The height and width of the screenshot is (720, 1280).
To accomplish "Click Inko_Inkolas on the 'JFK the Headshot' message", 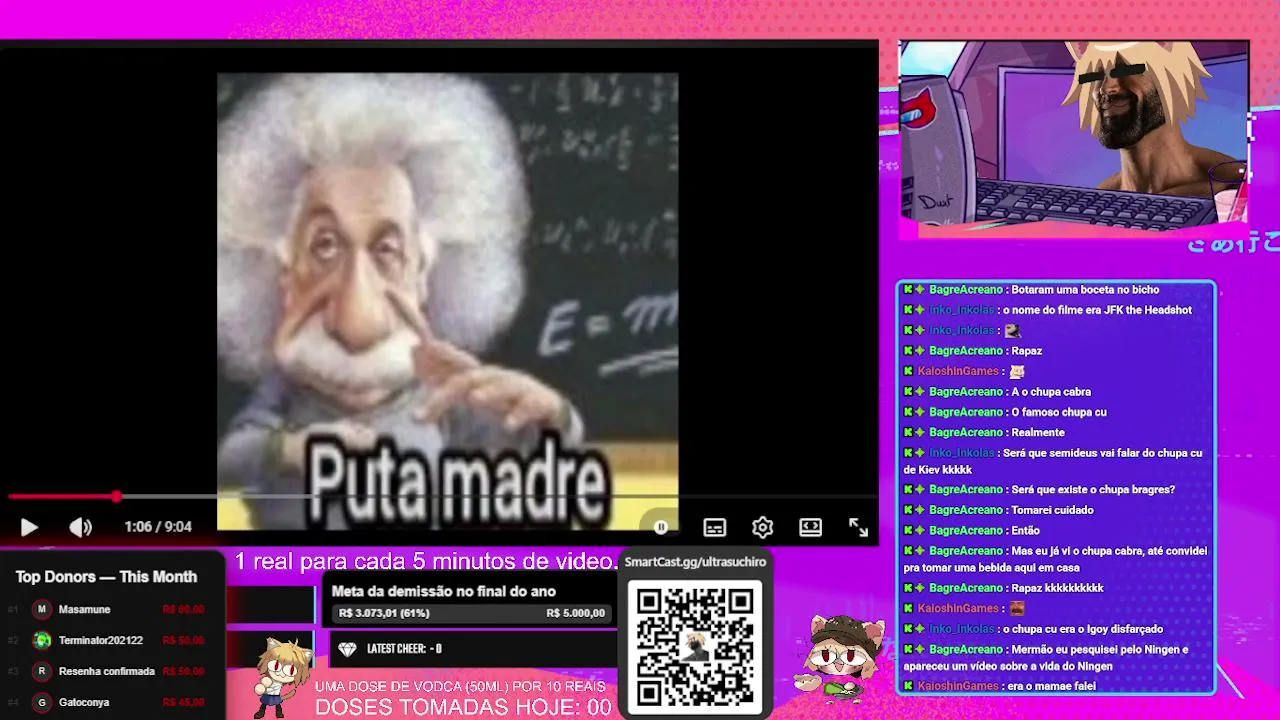I will [x=962, y=310].
